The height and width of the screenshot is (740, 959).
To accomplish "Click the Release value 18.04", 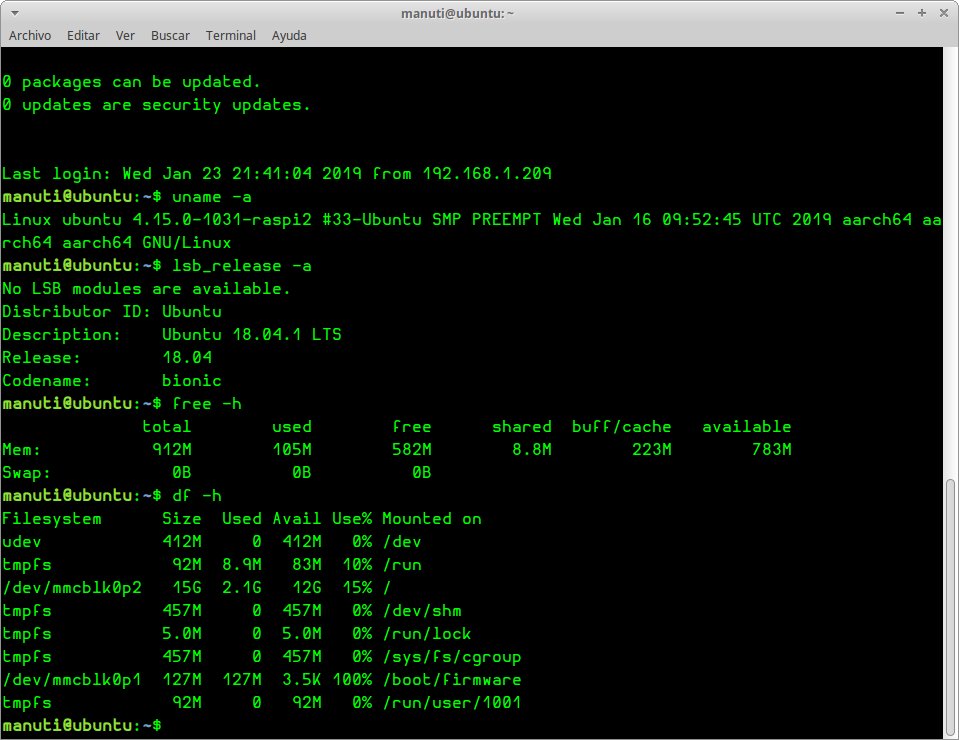I will 187,358.
